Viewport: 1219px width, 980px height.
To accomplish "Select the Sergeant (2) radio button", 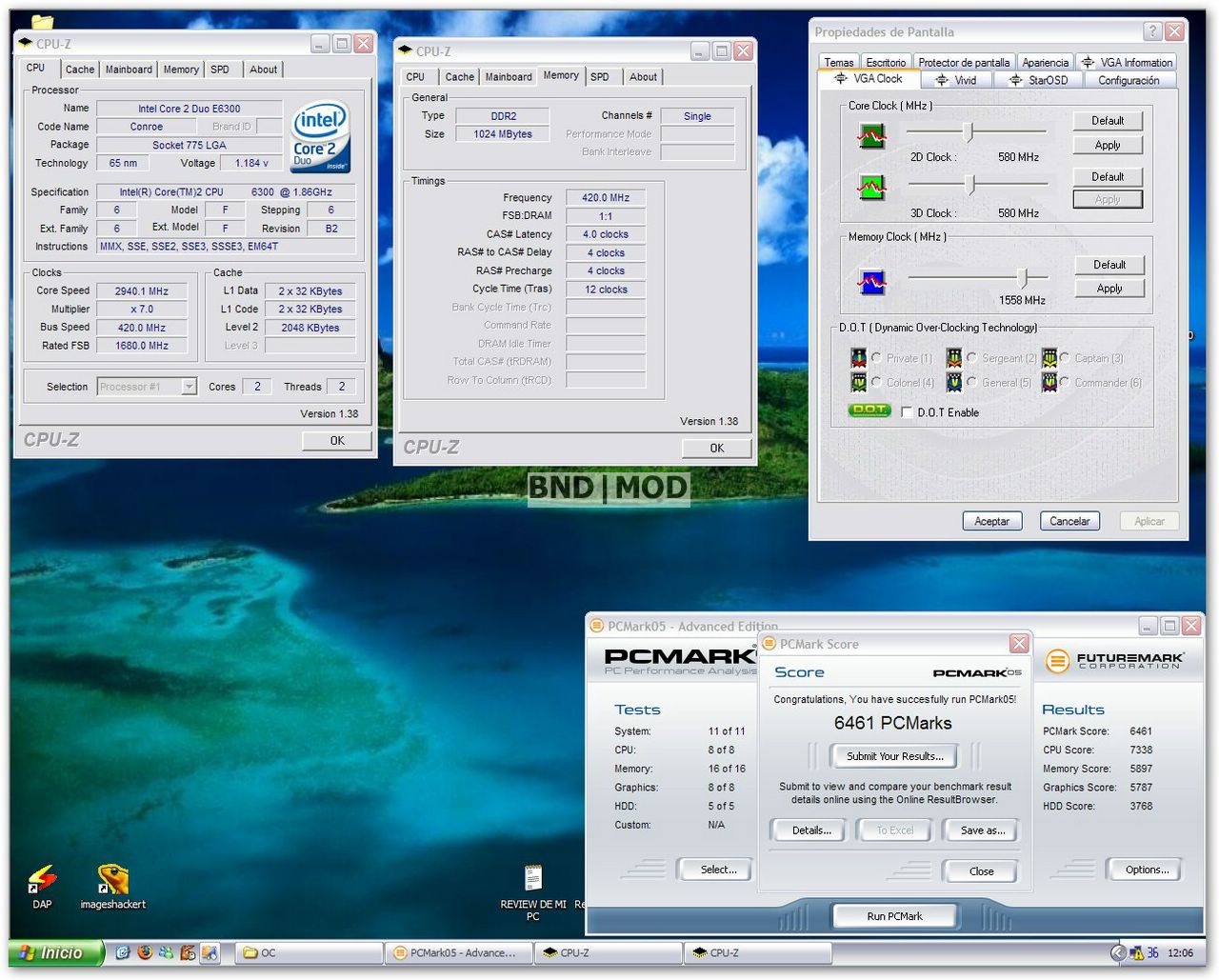I will click(x=971, y=358).
